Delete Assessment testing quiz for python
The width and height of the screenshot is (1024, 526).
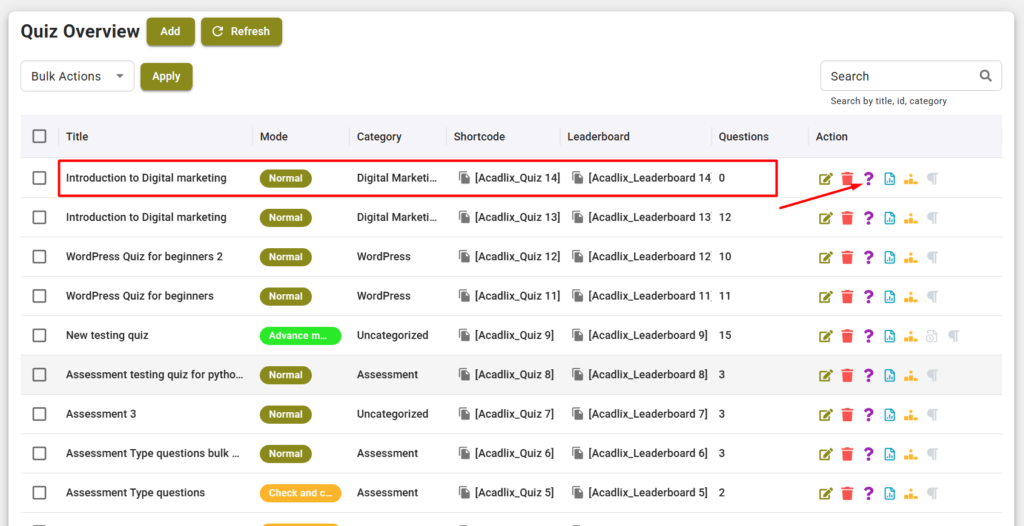(847, 375)
